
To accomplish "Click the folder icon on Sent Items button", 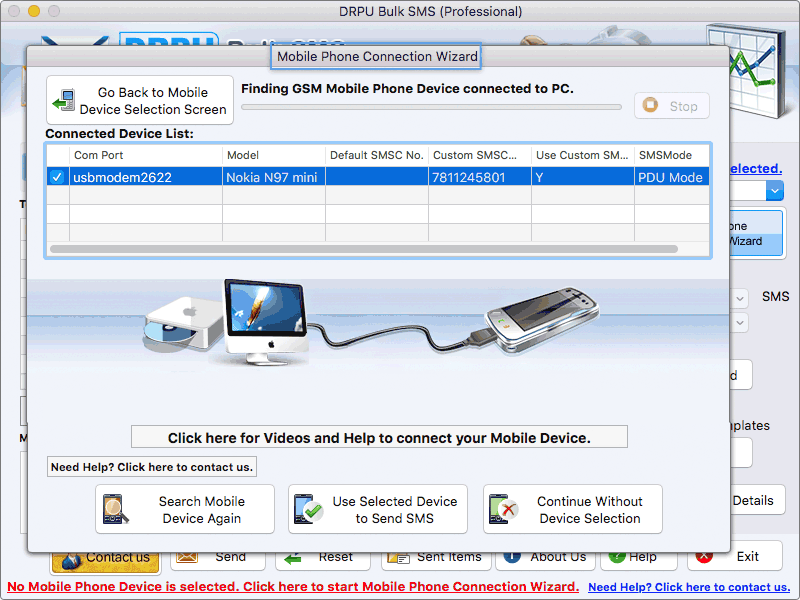I will 398,557.
